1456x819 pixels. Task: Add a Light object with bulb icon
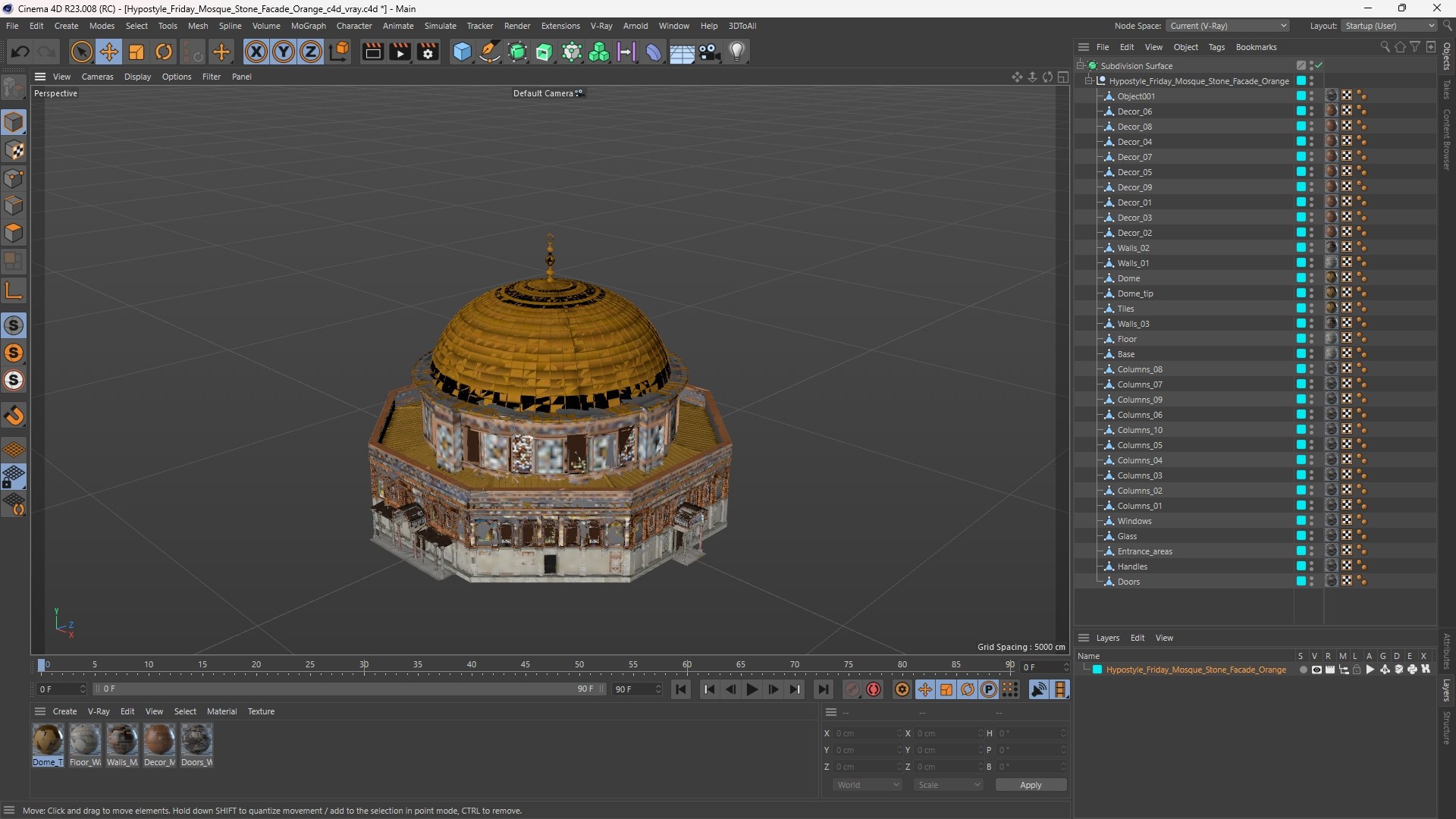pyautogui.click(x=737, y=52)
